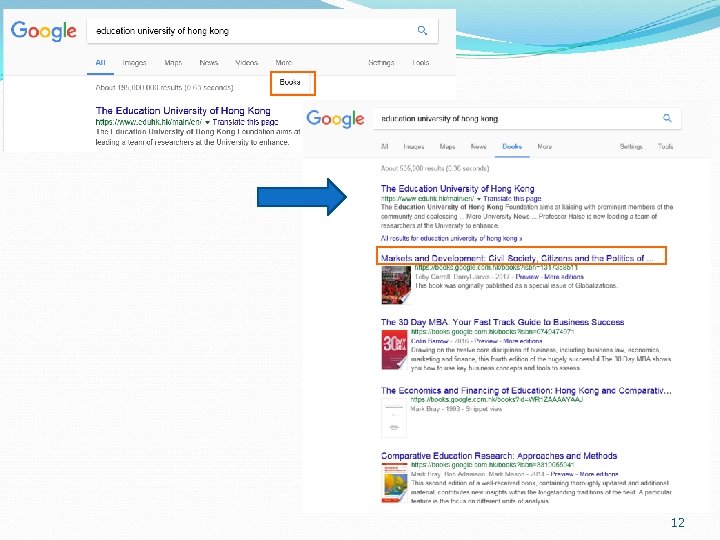Viewport: 720px width, 540px height.
Task: Click Preview link for Comparative Education Research
Action: [x=562, y=474]
